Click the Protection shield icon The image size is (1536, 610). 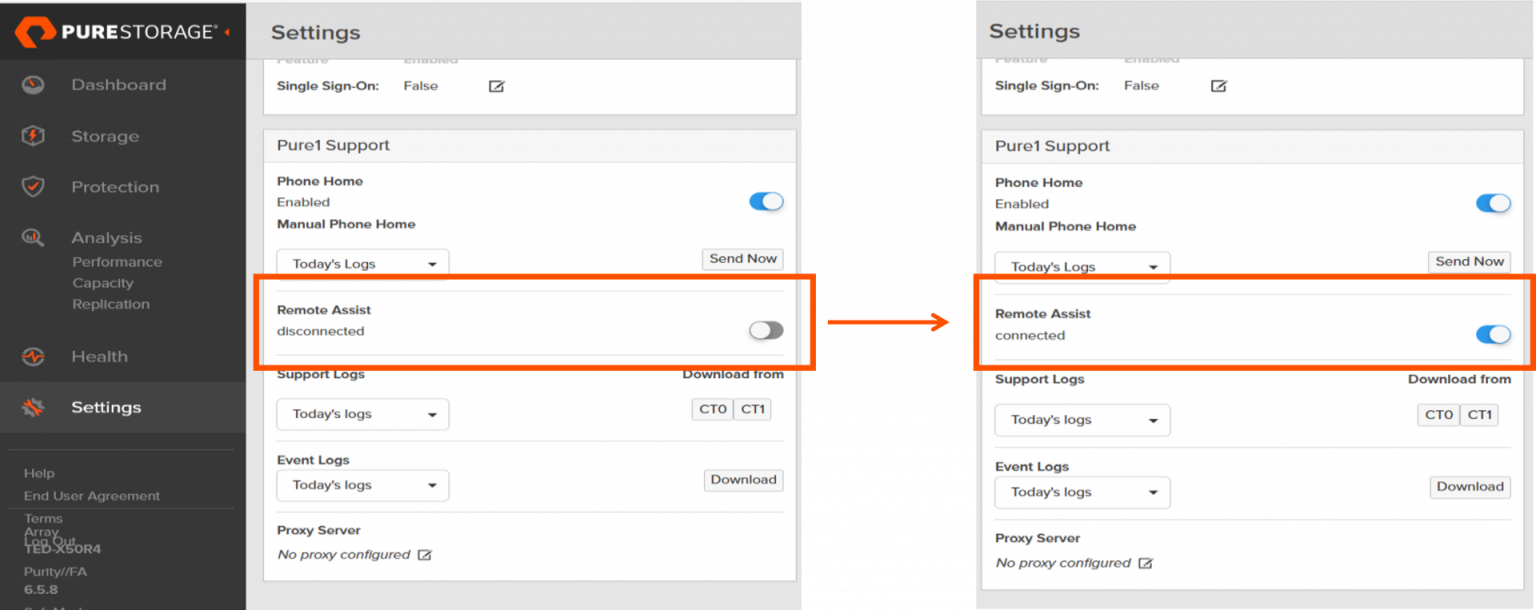point(33,187)
